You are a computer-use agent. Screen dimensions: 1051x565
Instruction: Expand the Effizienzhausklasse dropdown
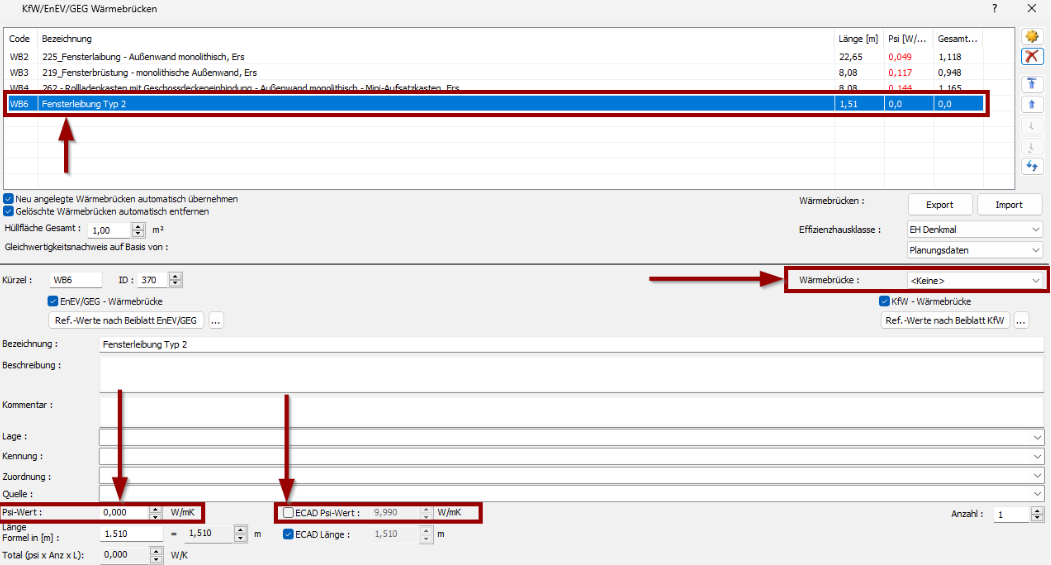click(x=974, y=230)
